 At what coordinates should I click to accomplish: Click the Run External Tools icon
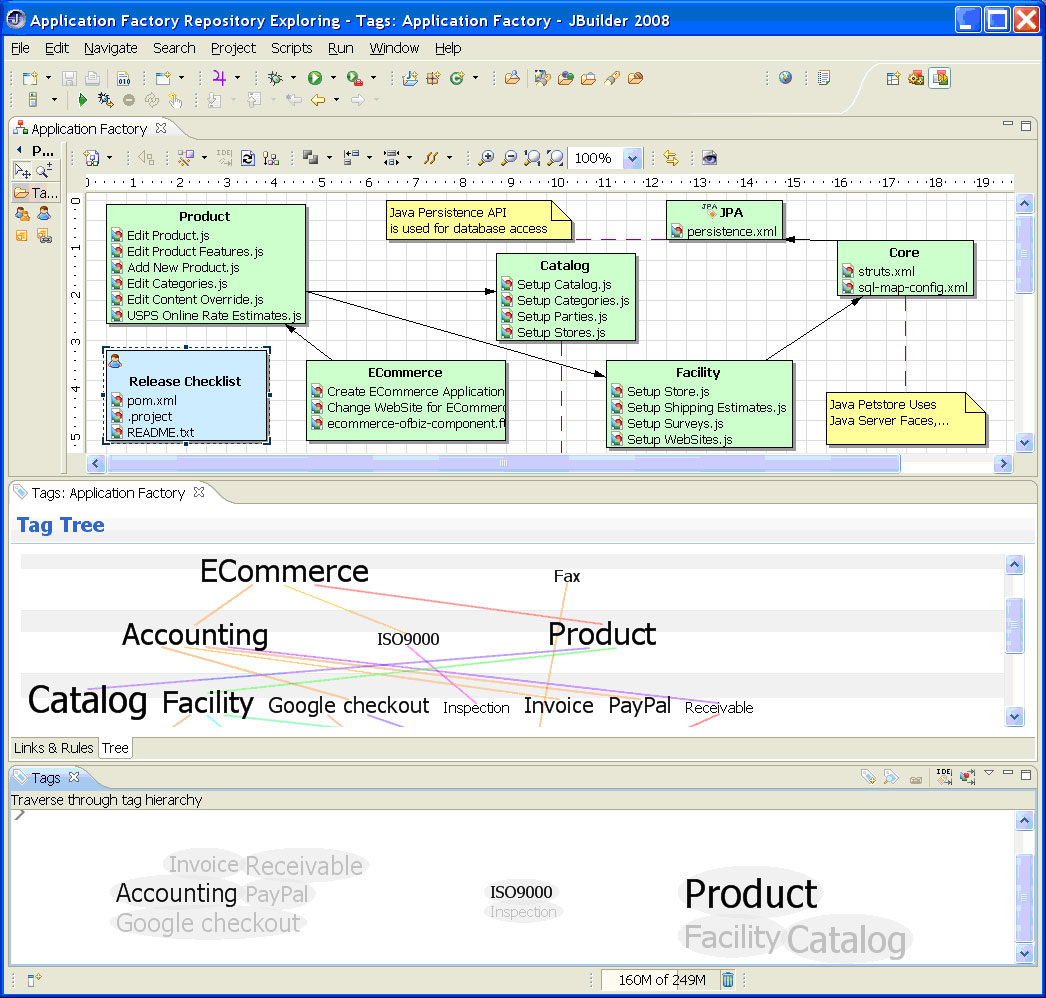(x=354, y=78)
